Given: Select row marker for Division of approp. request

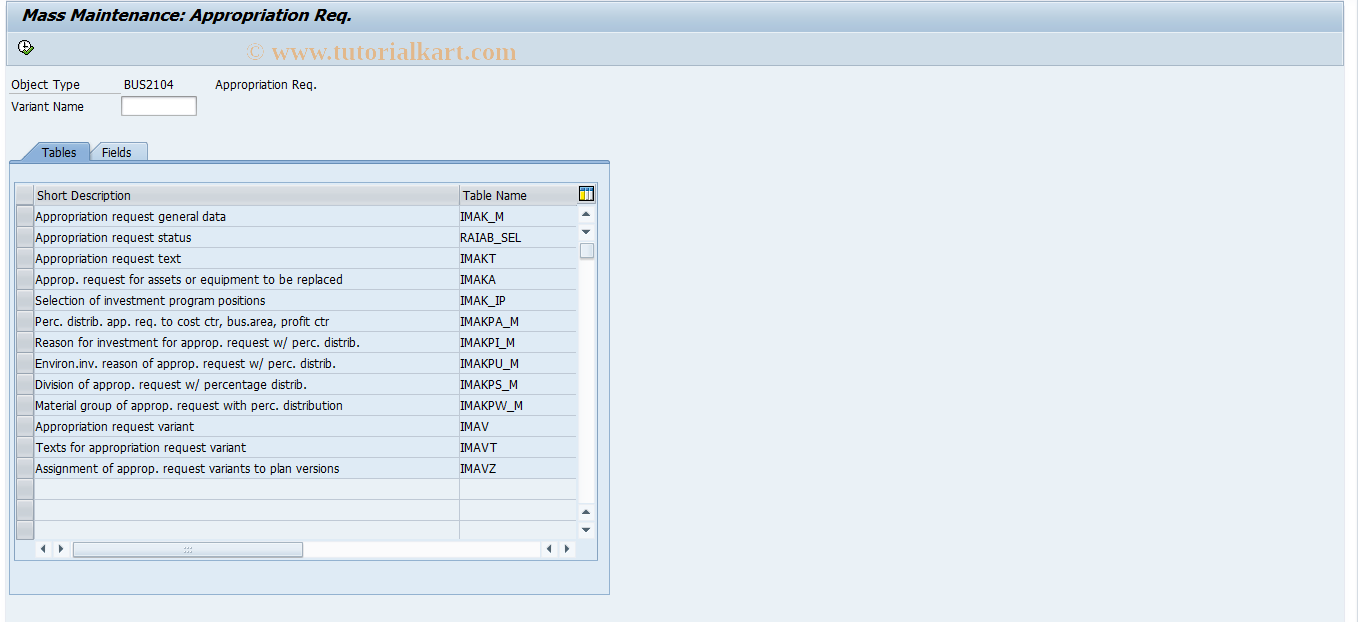Looking at the screenshot, I should pyautogui.click(x=25, y=384).
